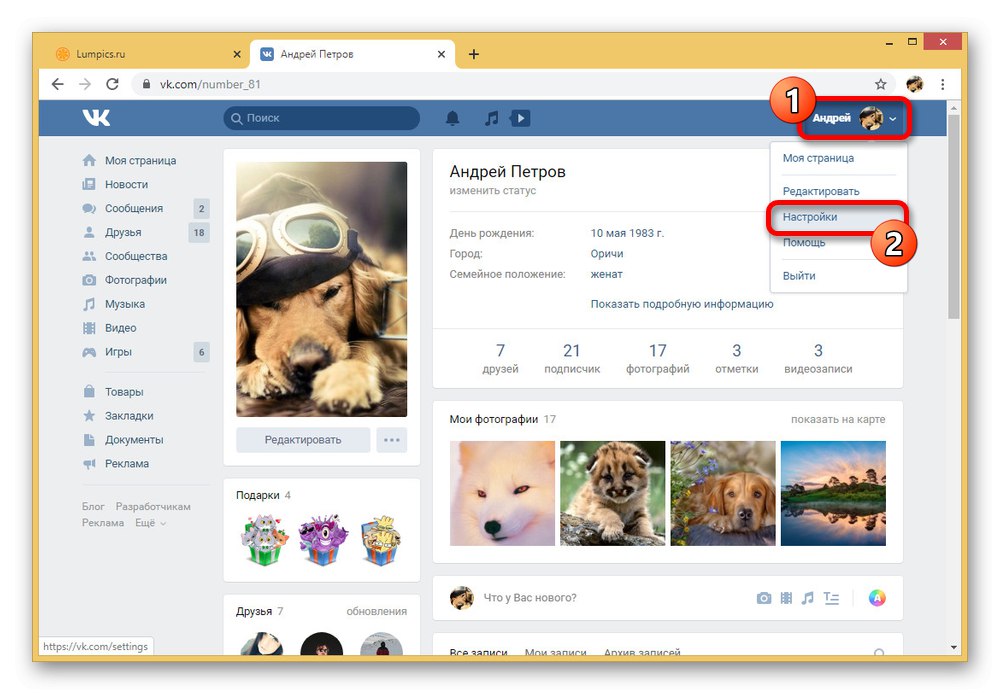1000x694 pixels.
Task: Open the dog with goggles profile photo
Action: [x=321, y=289]
